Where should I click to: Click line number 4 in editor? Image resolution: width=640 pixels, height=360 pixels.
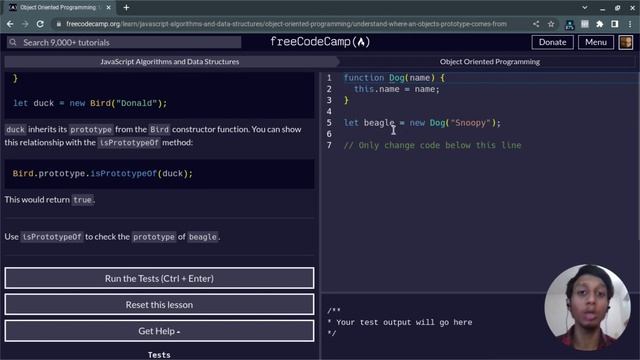click(329, 111)
